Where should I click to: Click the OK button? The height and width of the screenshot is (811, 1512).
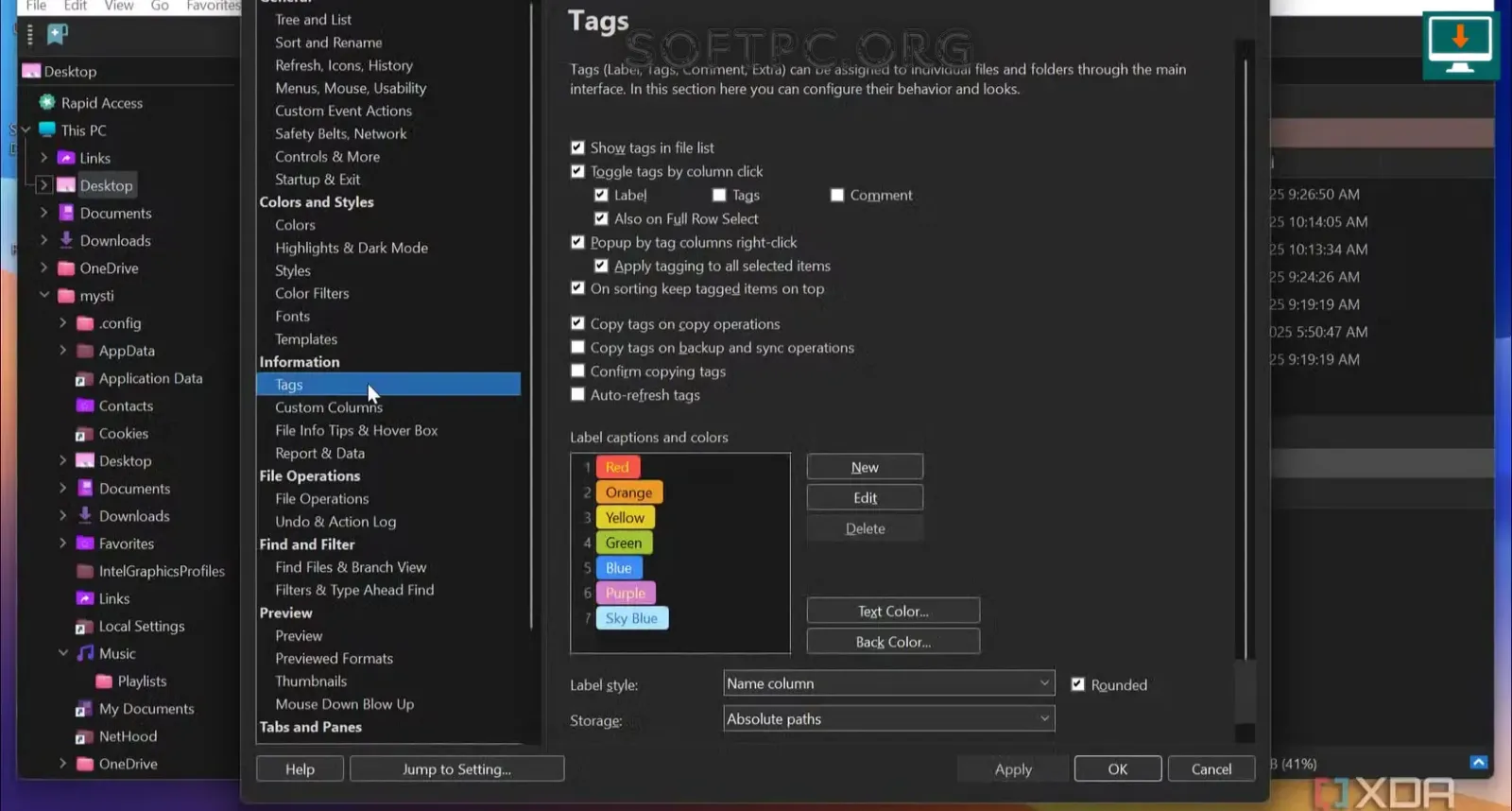pyautogui.click(x=1118, y=768)
